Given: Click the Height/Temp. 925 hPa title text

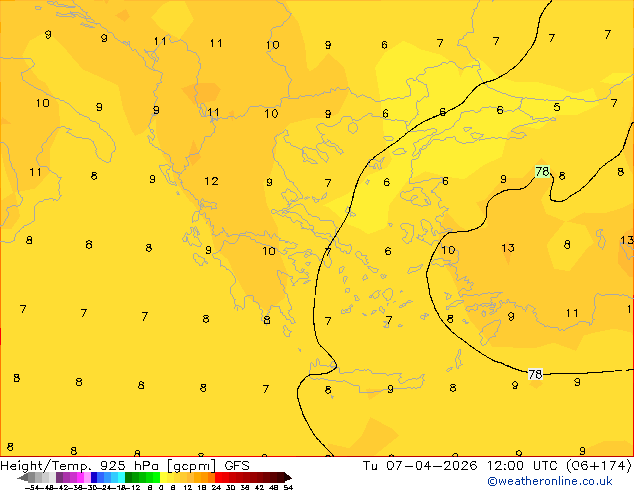Looking at the screenshot, I should (x=80, y=466).
